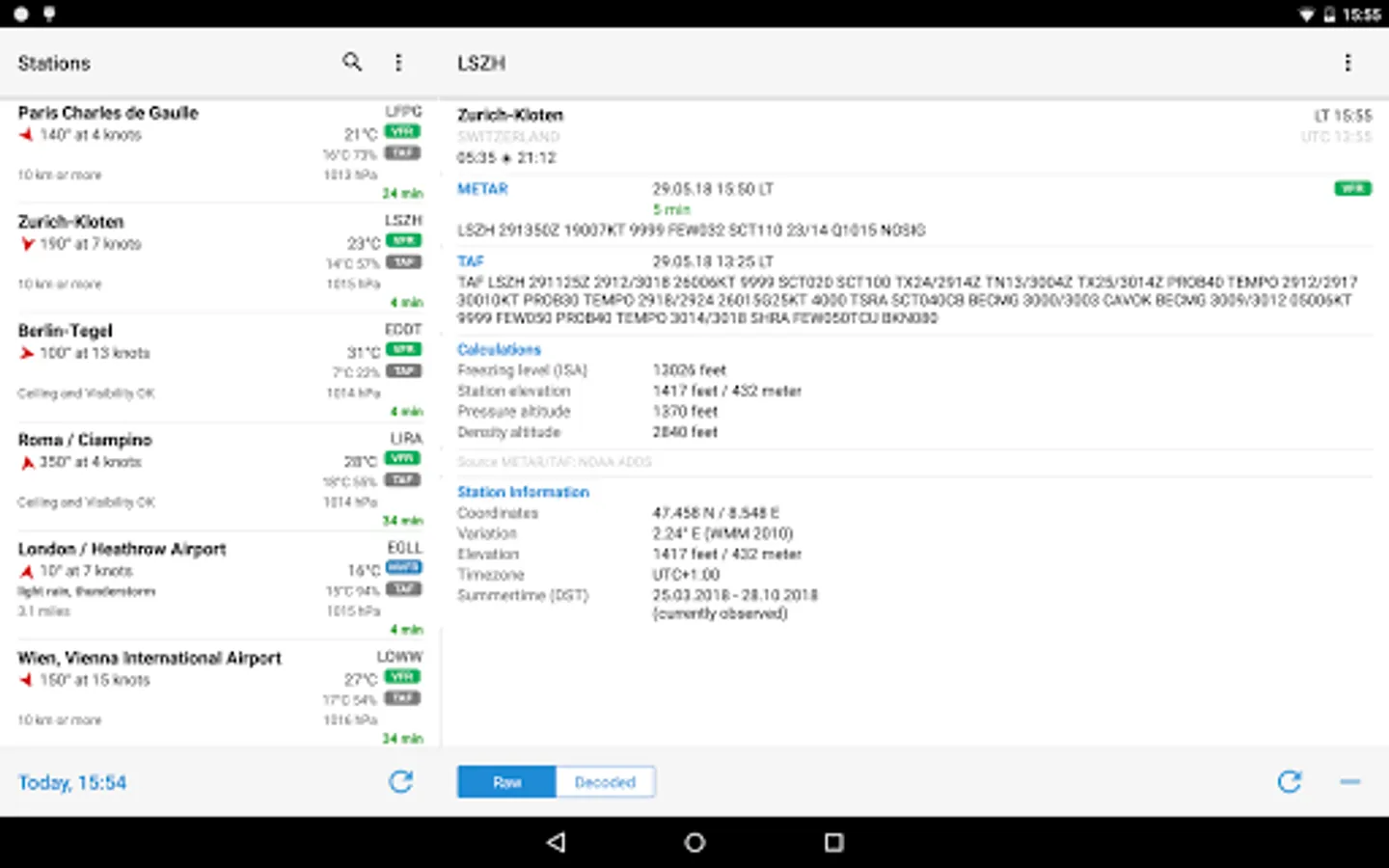Tap the green VFR badge in the EDDT row
This screenshot has width=1389, height=868.
pos(402,349)
